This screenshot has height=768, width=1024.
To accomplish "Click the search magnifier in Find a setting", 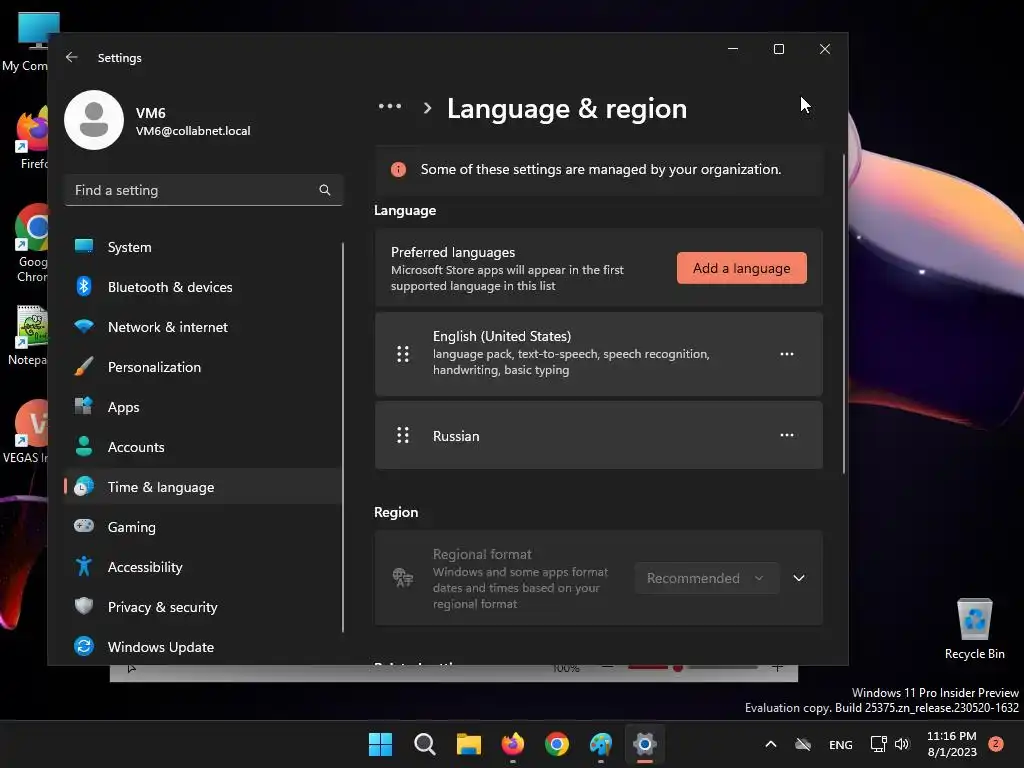I will [325, 190].
